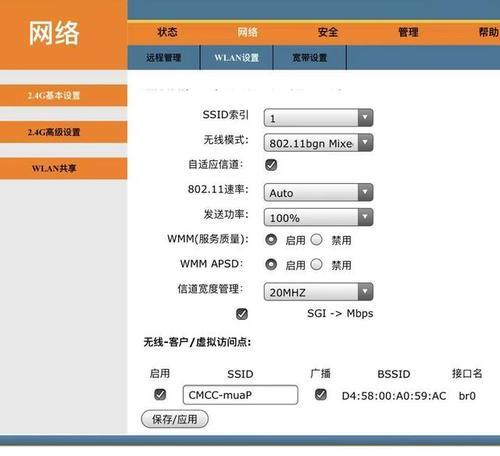This screenshot has height=456, width=500.
Task: Click the SSID field containing CMCC-muaP
Action: pyautogui.click(x=240, y=395)
